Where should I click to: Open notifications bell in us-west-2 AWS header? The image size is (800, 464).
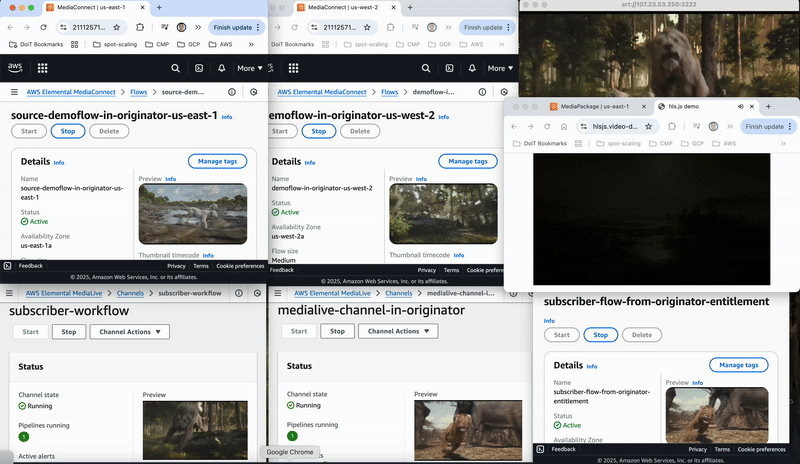[x=472, y=68]
